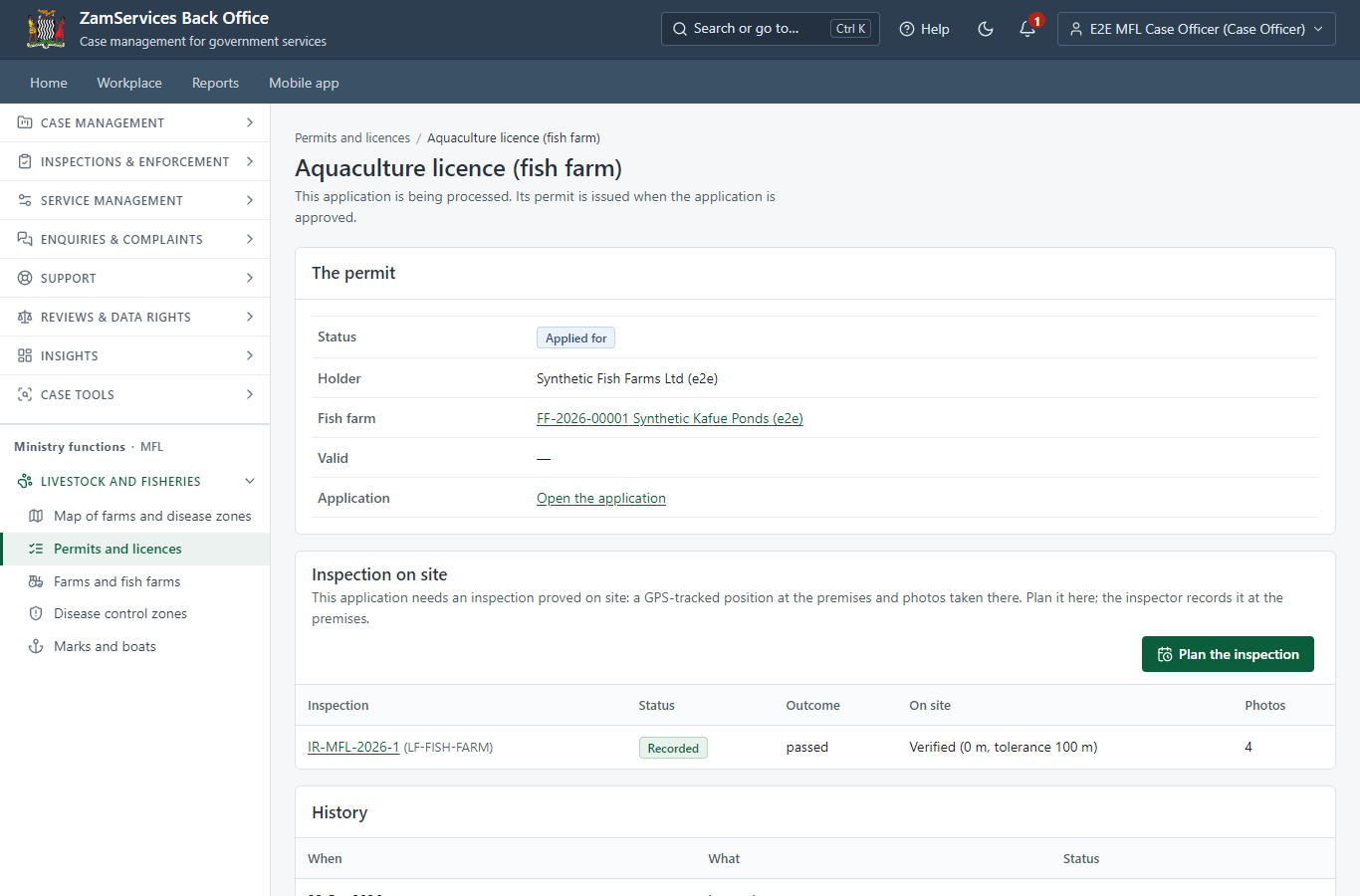The image size is (1360, 896).
Task: Click the search magnifier icon
Action: point(680,29)
